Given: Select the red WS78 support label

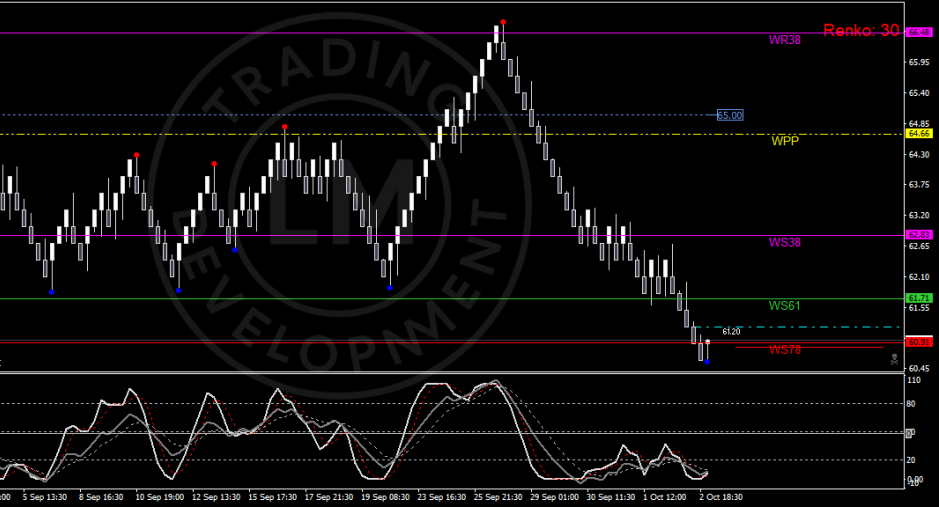Looking at the screenshot, I should click(784, 349).
